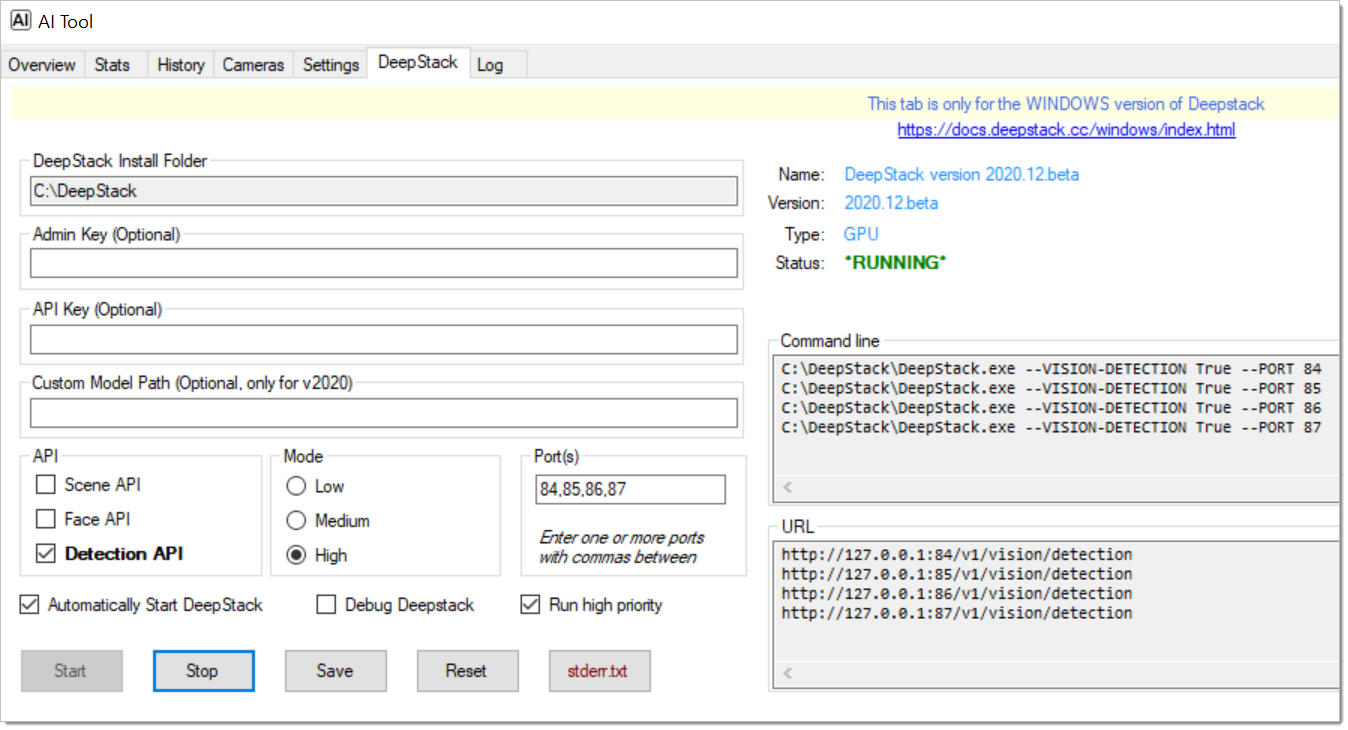Viewport: 1348px width, 730px height.
Task: Select the Medium mode radio button
Action: 297,520
